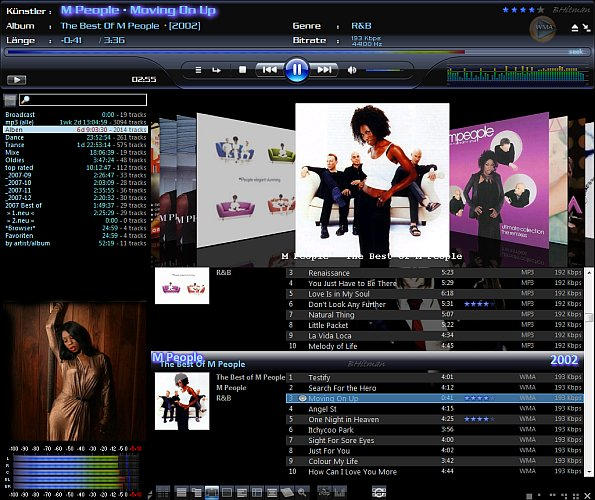Select track You Just Have to Be There
This screenshot has width=595, height=500.
(x=434, y=283)
